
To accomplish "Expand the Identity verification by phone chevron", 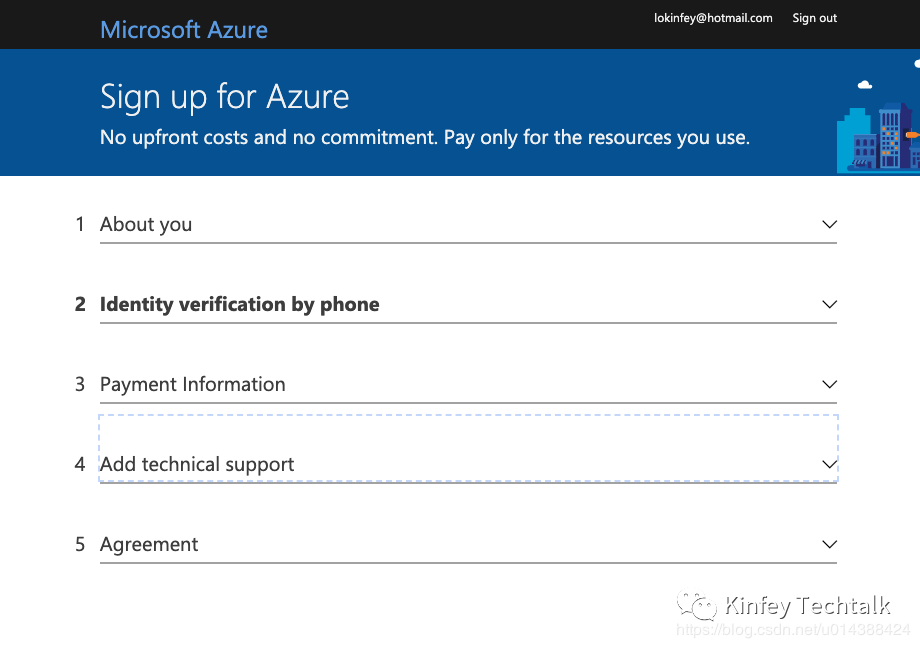I will pos(829,304).
